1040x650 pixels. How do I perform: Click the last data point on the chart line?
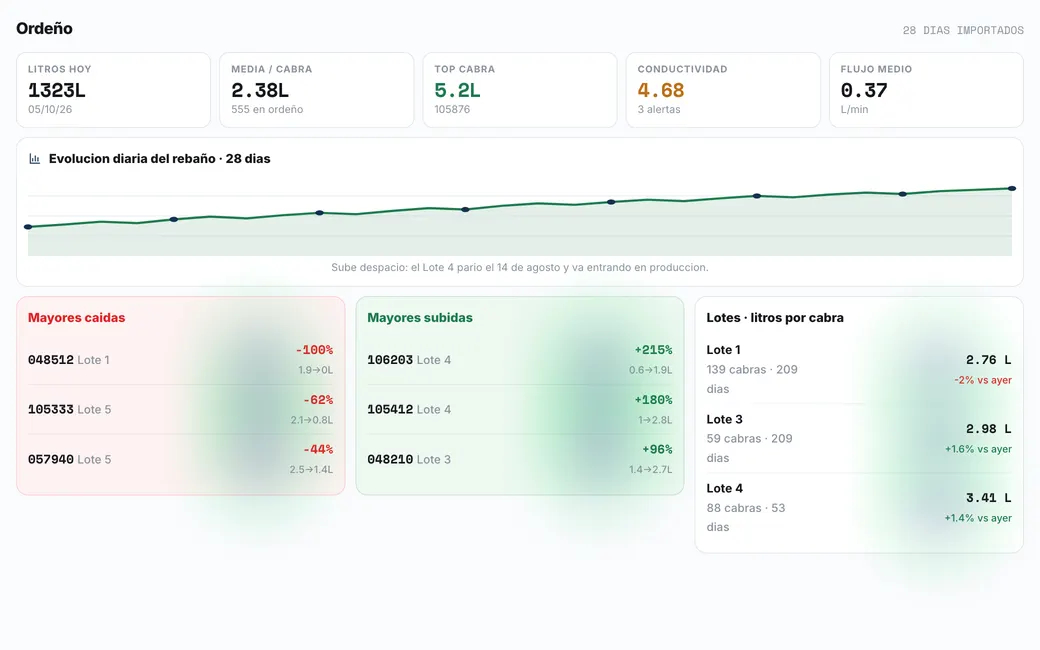coord(1011,188)
